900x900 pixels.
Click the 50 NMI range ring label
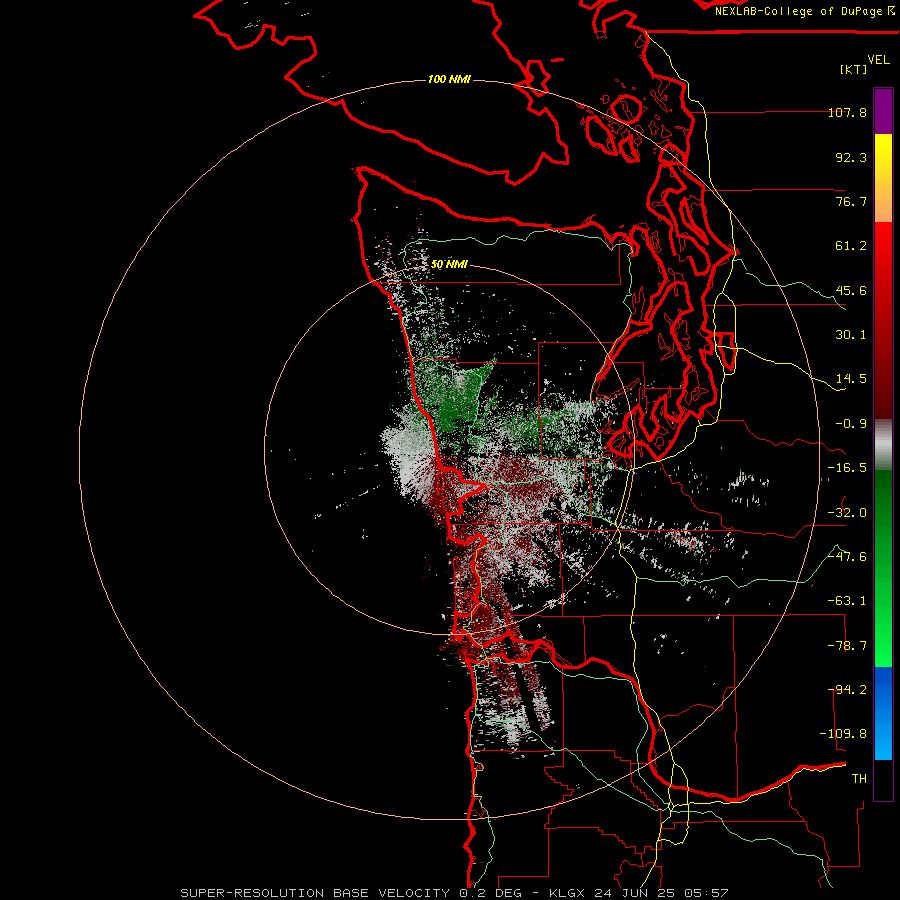[x=449, y=264]
